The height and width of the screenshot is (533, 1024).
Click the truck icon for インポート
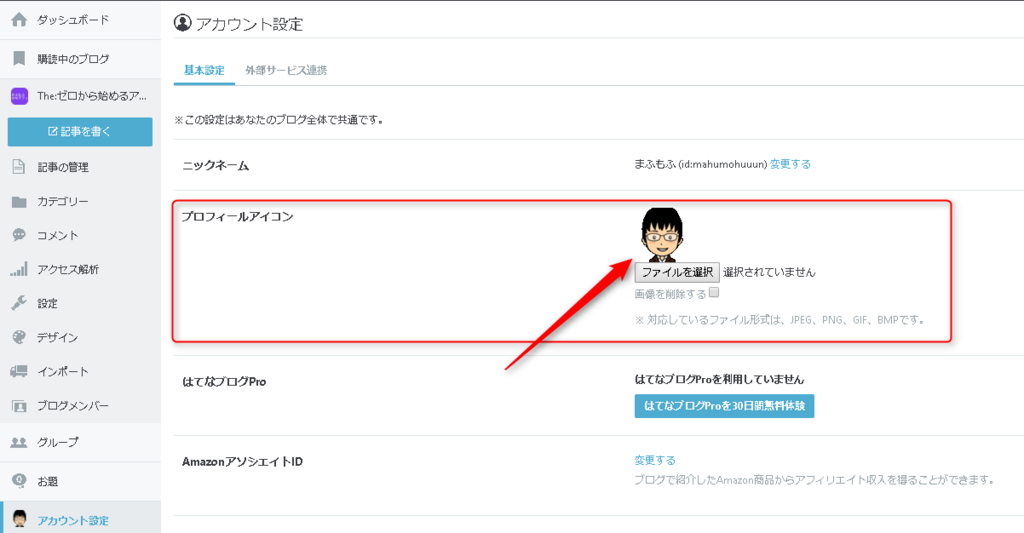tap(19, 371)
